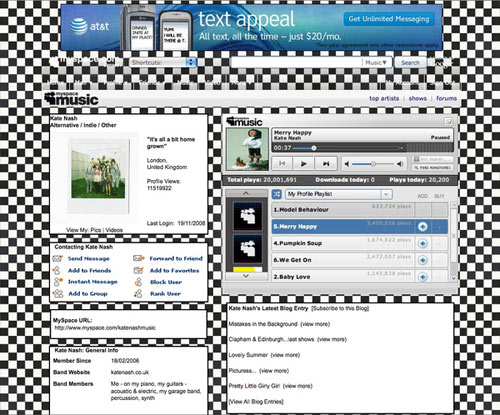Click the Instant Message link

tap(93, 282)
